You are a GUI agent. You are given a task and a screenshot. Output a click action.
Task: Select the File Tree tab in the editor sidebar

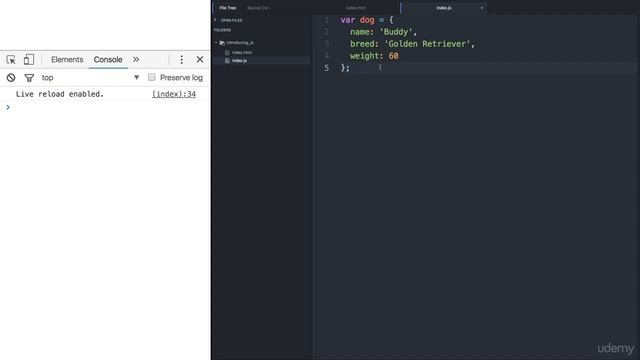pos(228,8)
